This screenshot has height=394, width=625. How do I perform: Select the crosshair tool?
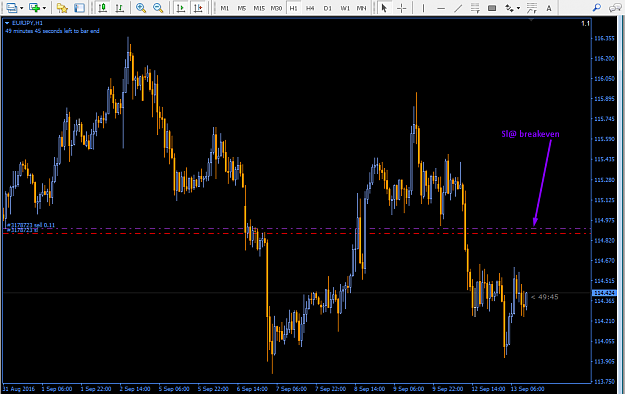coord(401,8)
